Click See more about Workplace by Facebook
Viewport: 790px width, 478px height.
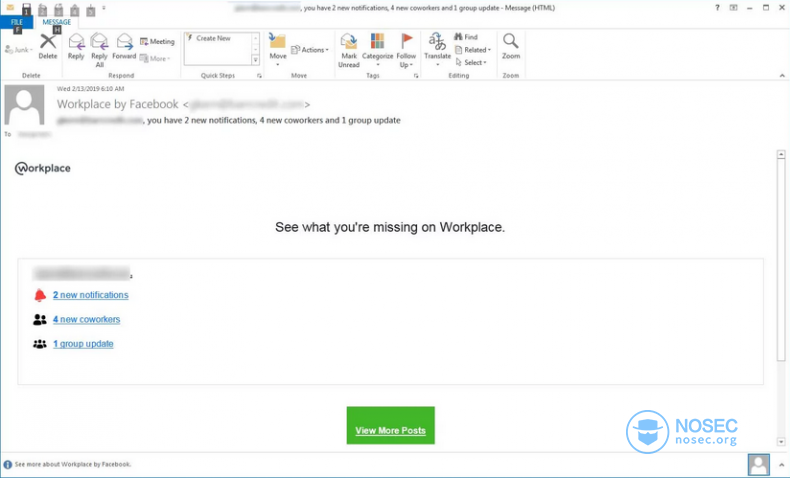point(73,464)
